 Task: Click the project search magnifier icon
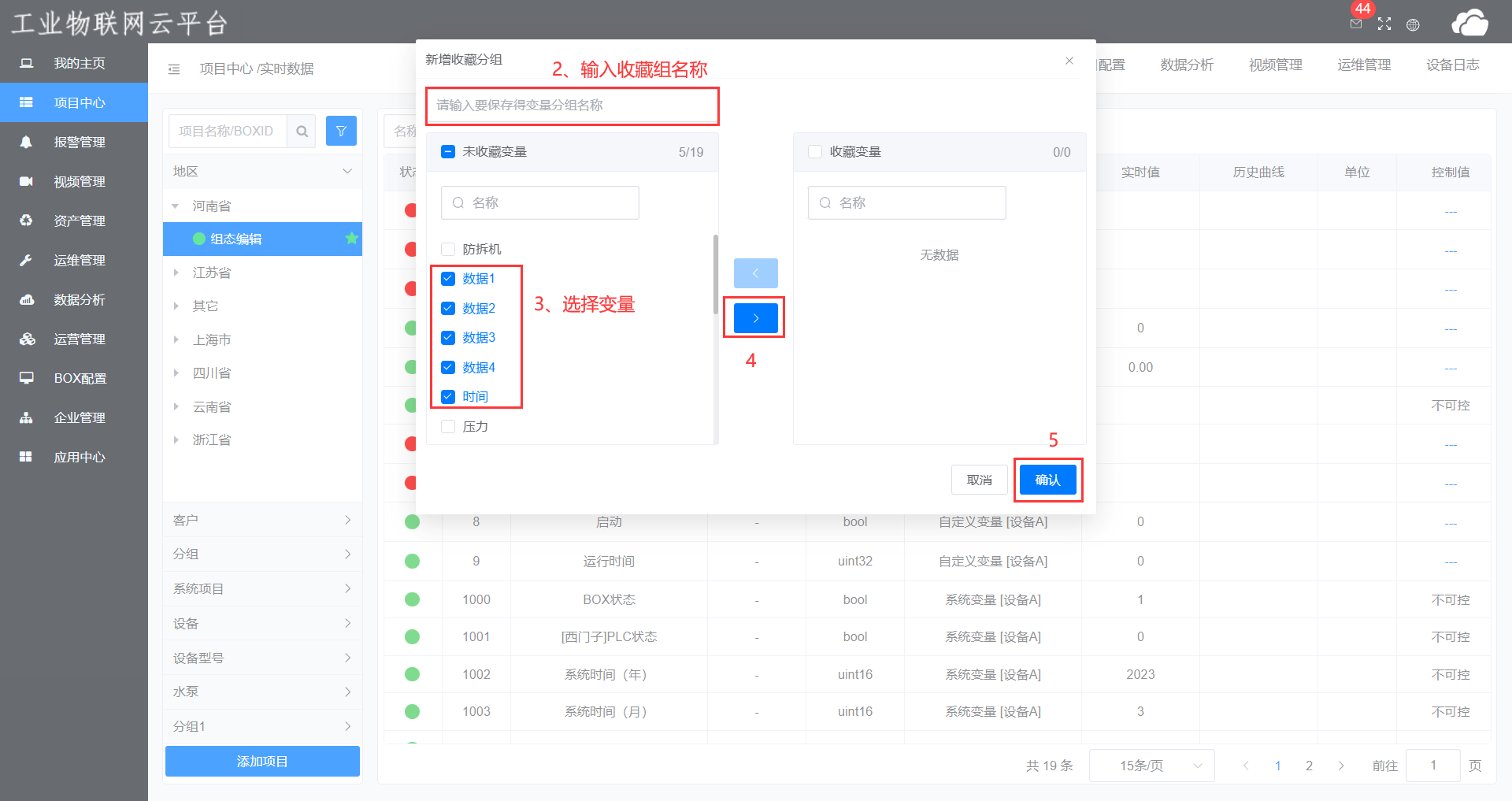(x=302, y=132)
